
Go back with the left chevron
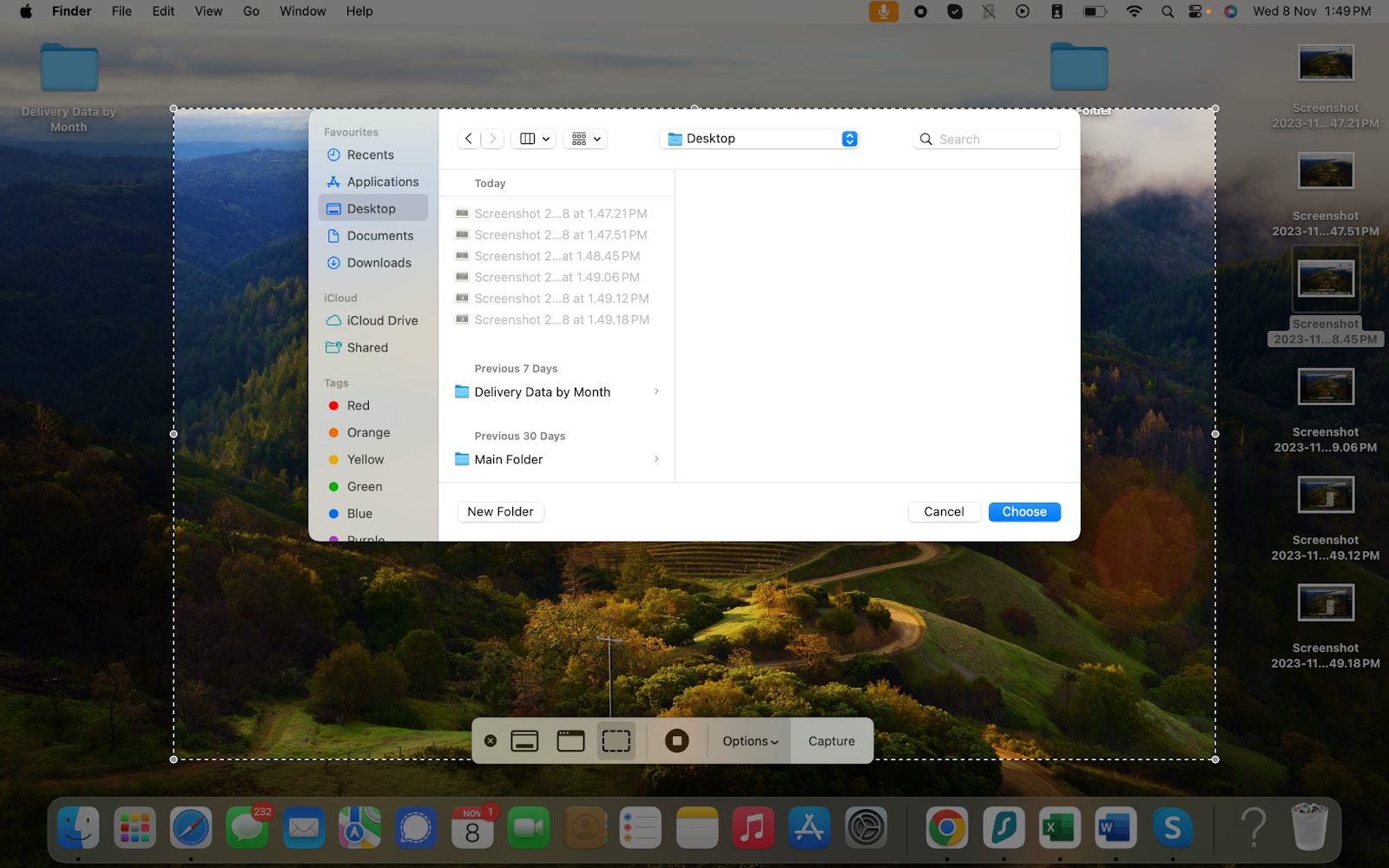click(469, 139)
